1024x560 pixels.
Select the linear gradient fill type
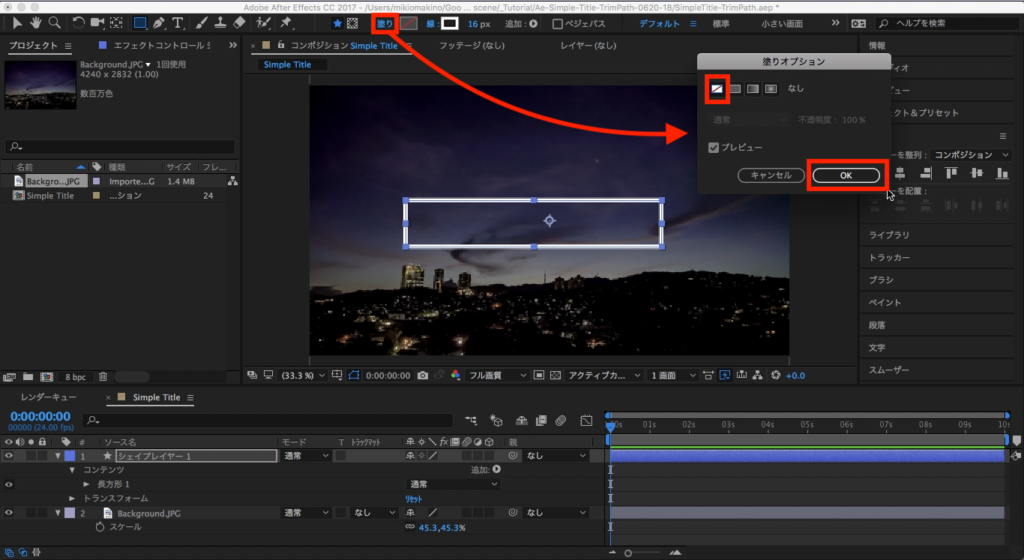point(752,89)
